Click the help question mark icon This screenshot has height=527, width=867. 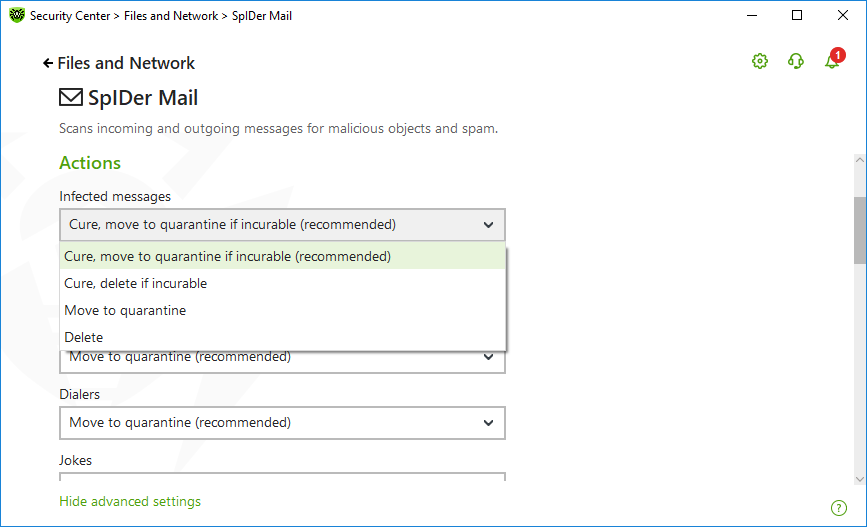839,508
